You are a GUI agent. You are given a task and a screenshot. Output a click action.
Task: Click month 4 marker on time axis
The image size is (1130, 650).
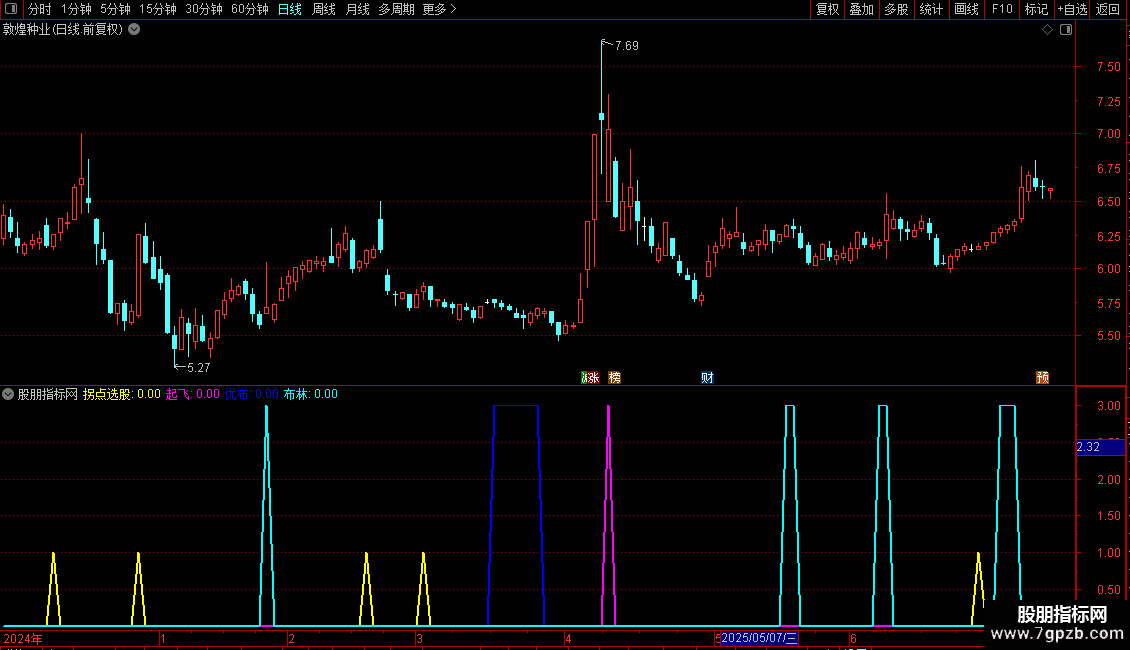568,639
